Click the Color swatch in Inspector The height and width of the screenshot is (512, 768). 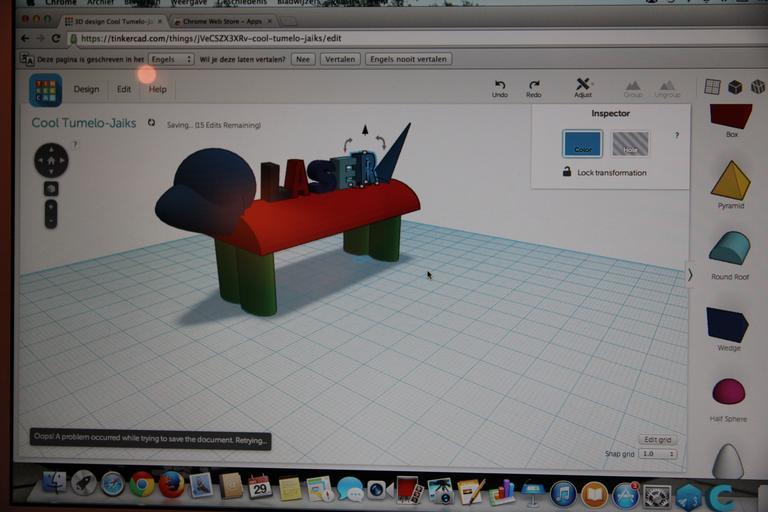click(582, 144)
